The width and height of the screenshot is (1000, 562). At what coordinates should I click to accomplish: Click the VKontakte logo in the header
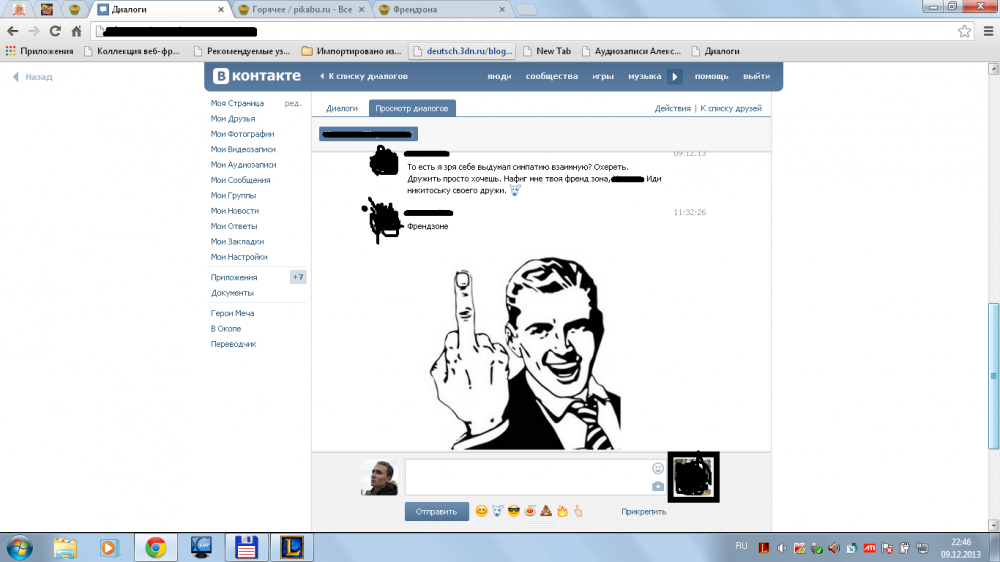[254, 77]
